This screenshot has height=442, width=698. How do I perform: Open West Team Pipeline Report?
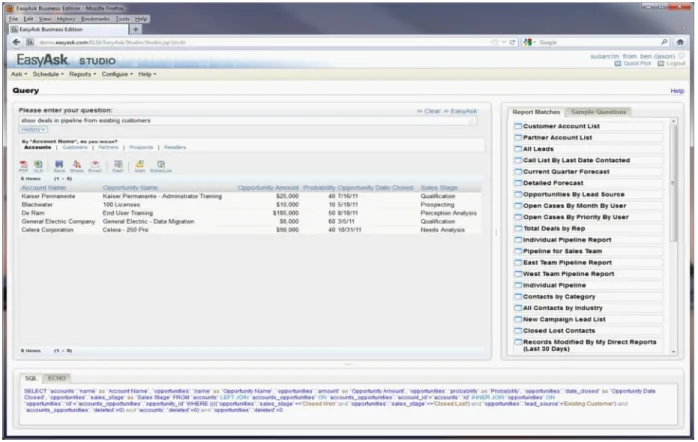[568, 274]
